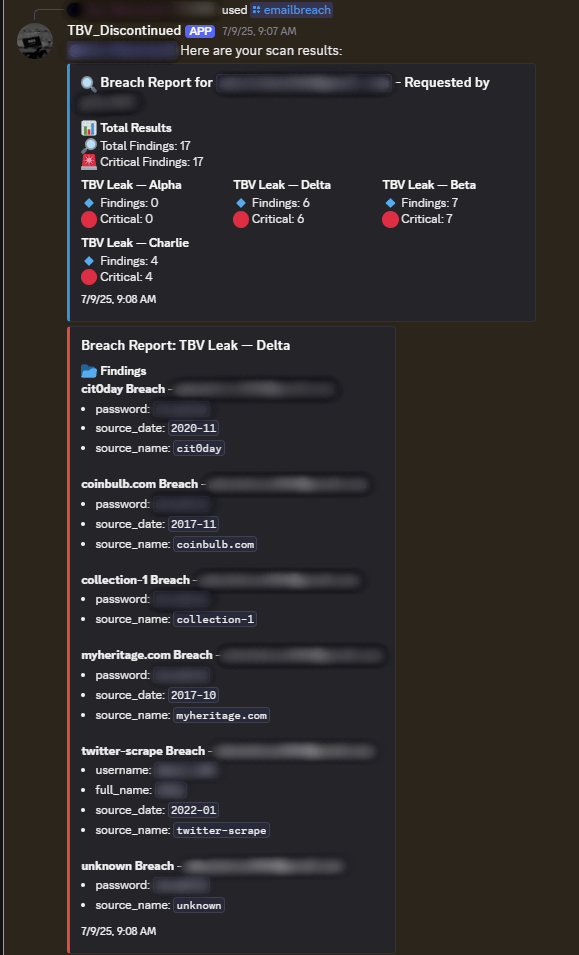Open the TBV_Discontinued username profile
This screenshot has width=579, height=955.
click(x=124, y=30)
